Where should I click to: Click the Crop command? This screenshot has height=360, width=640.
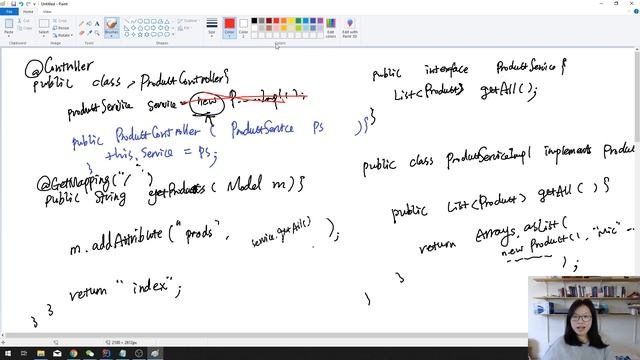(x=60, y=20)
